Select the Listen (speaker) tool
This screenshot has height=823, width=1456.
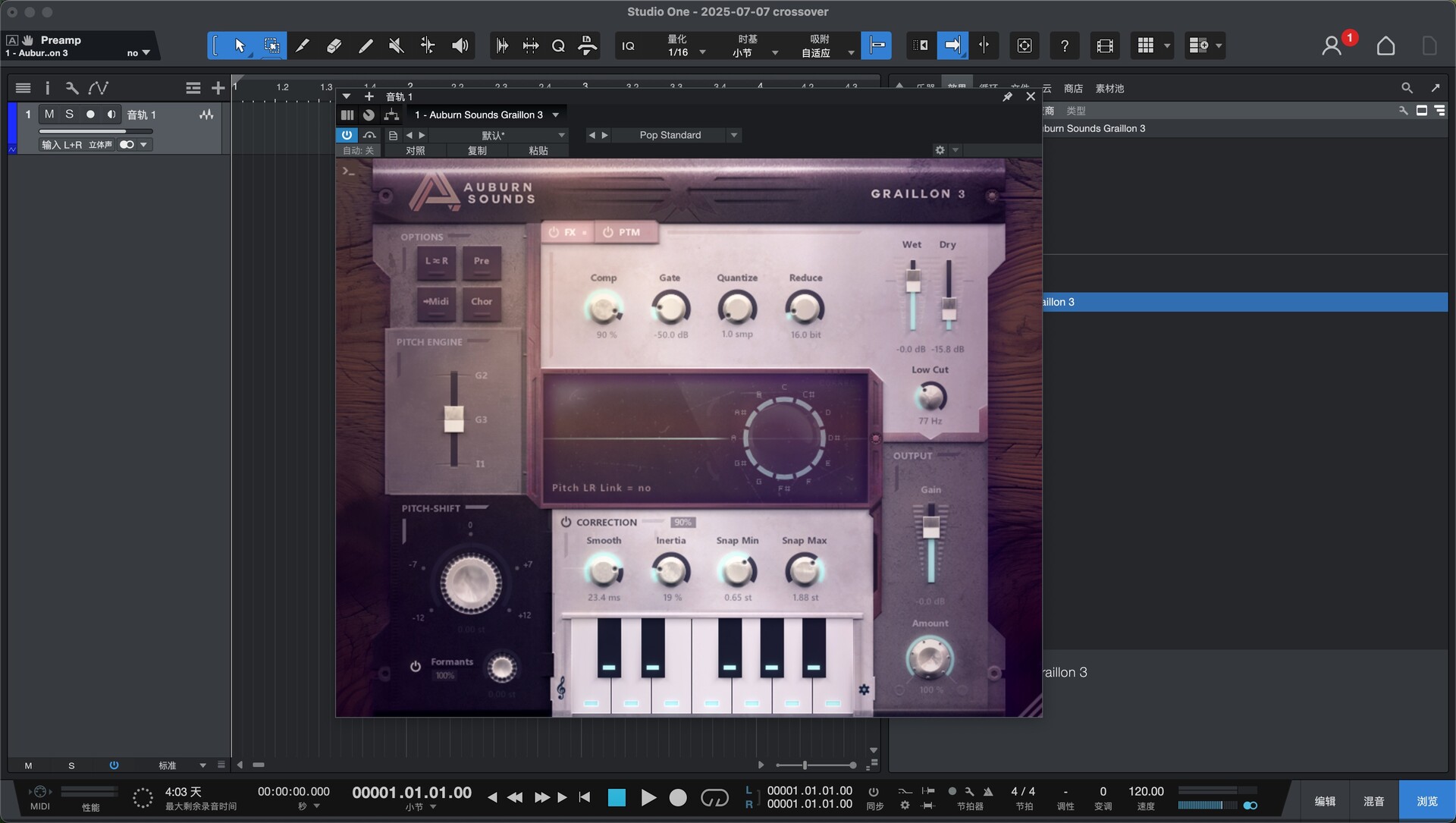tap(460, 46)
